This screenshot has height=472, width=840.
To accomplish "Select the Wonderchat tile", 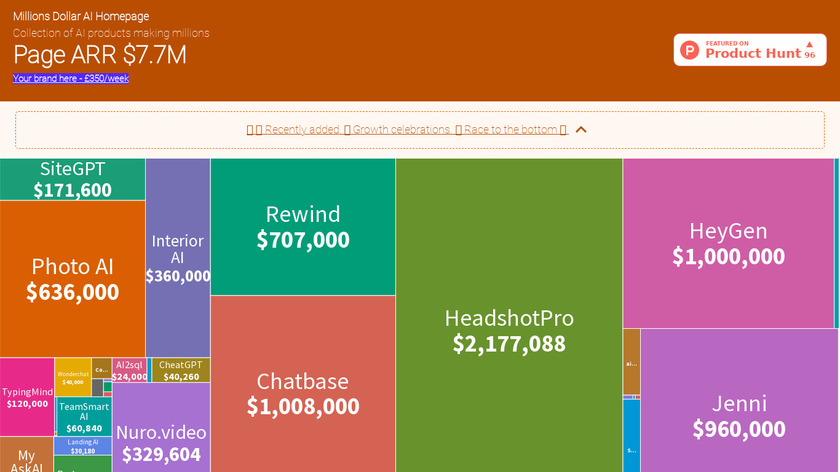I will click(x=73, y=377).
